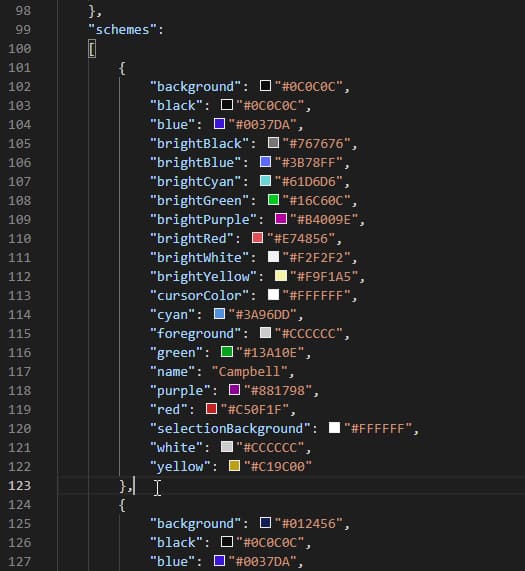
Task: Click the black color swatch on line 103
Action: pyautogui.click(x=227, y=105)
